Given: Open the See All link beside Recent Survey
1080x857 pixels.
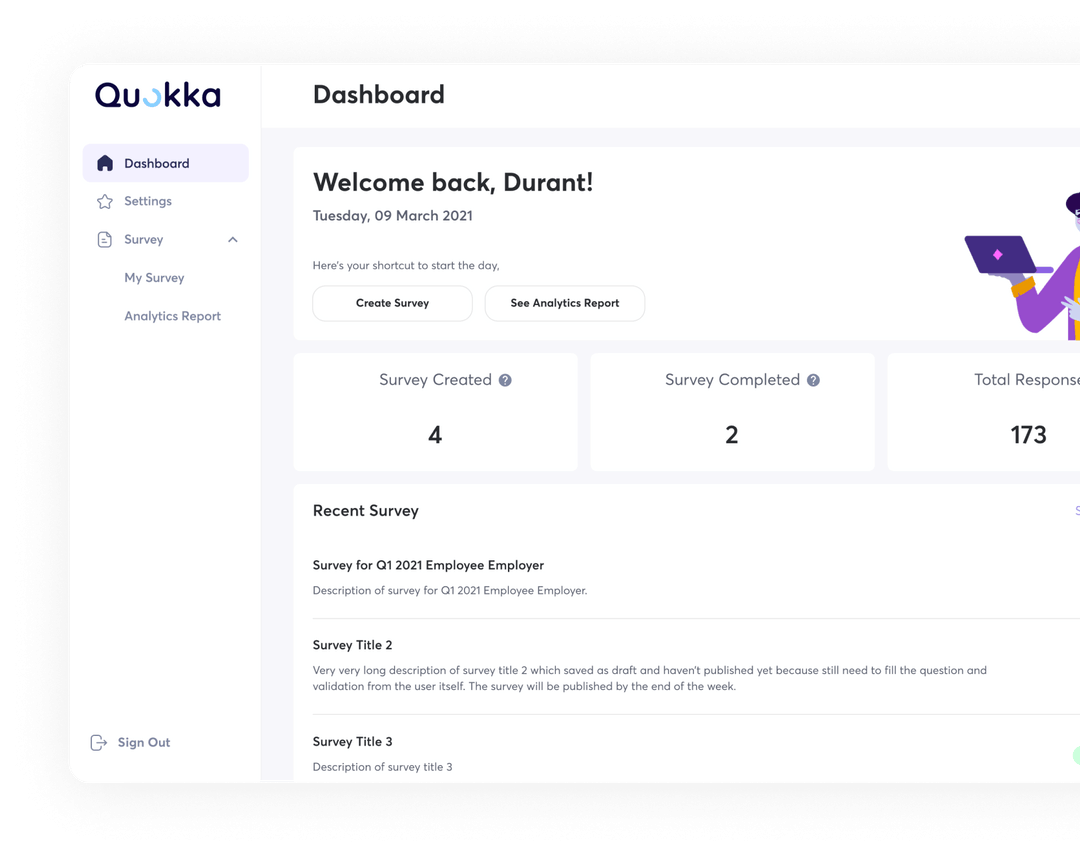Looking at the screenshot, I should [1077, 511].
